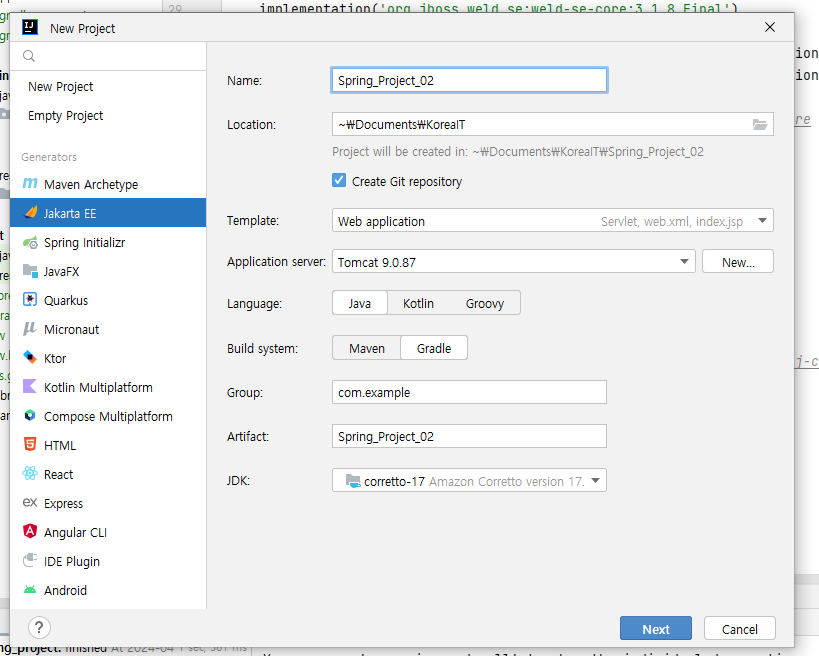Screen dimensions: 819x656
Task: Close the New Project dialog
Action: coord(770,27)
